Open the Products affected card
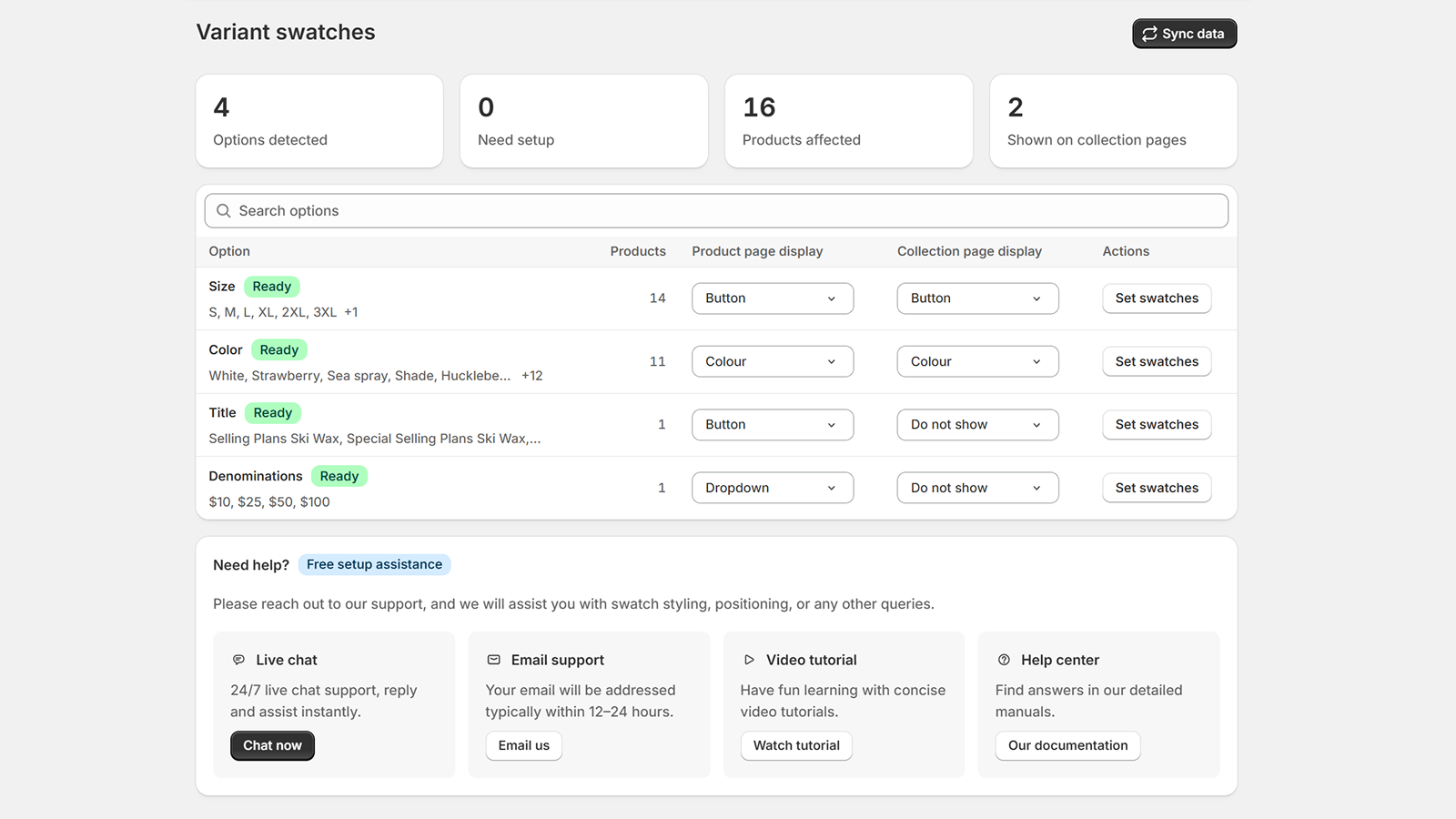The image size is (1456, 819). [x=849, y=121]
